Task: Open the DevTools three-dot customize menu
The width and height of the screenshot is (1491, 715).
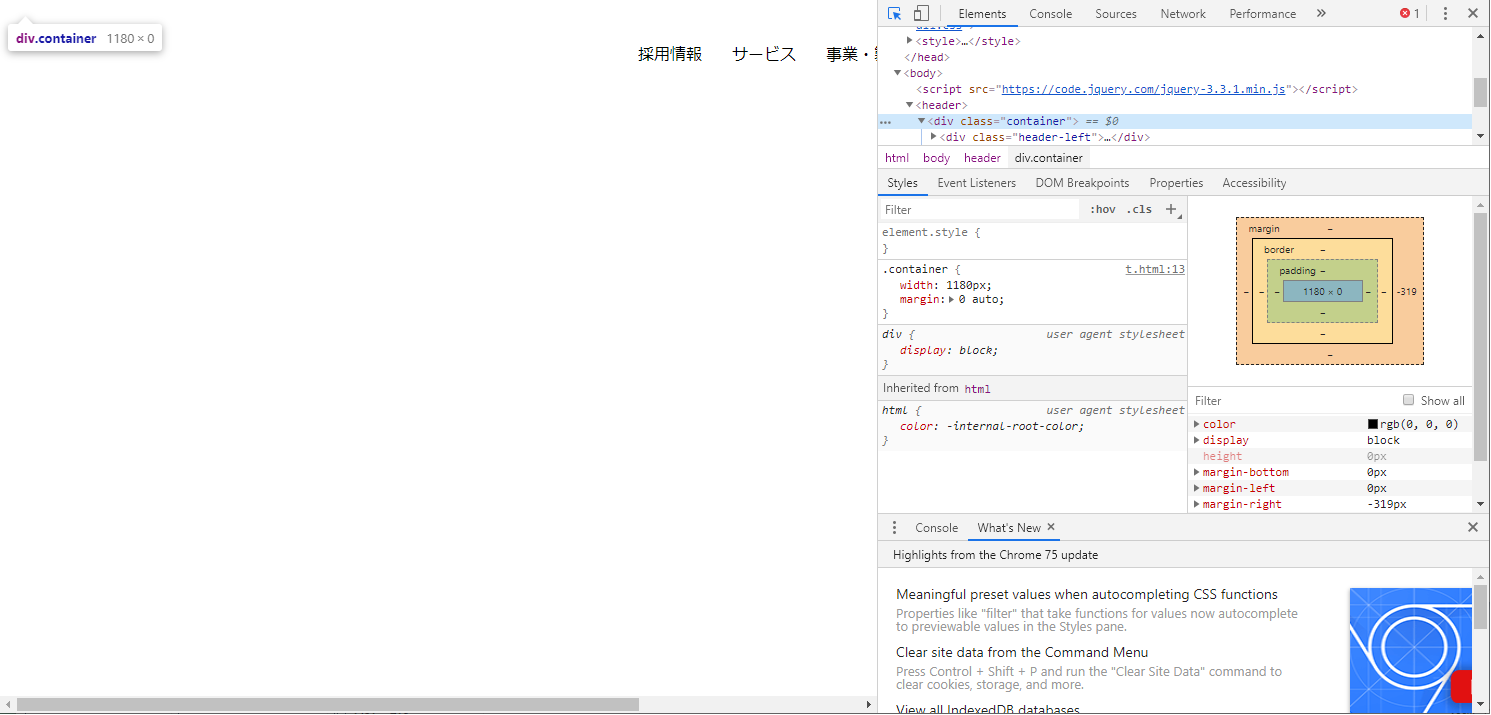Action: click(1445, 14)
